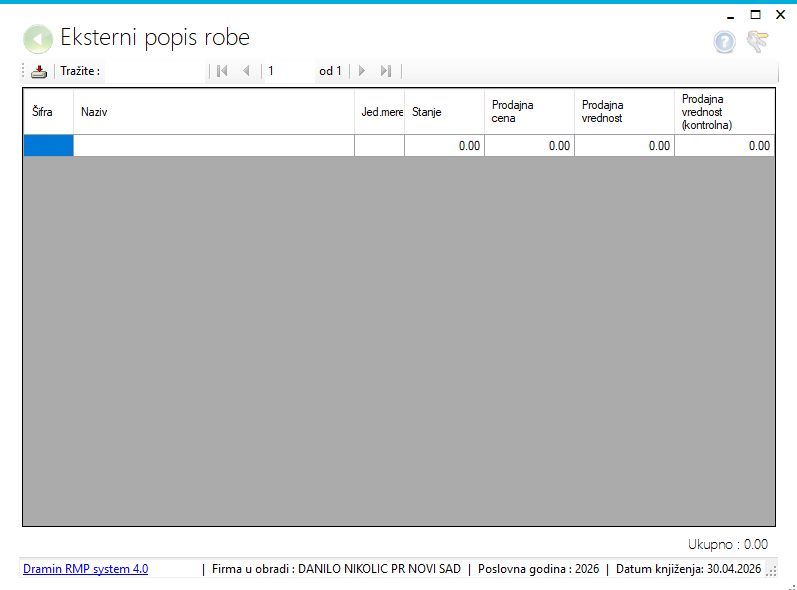The width and height of the screenshot is (797, 590).
Task: Sort by Šifra column header
Action: (x=48, y=112)
